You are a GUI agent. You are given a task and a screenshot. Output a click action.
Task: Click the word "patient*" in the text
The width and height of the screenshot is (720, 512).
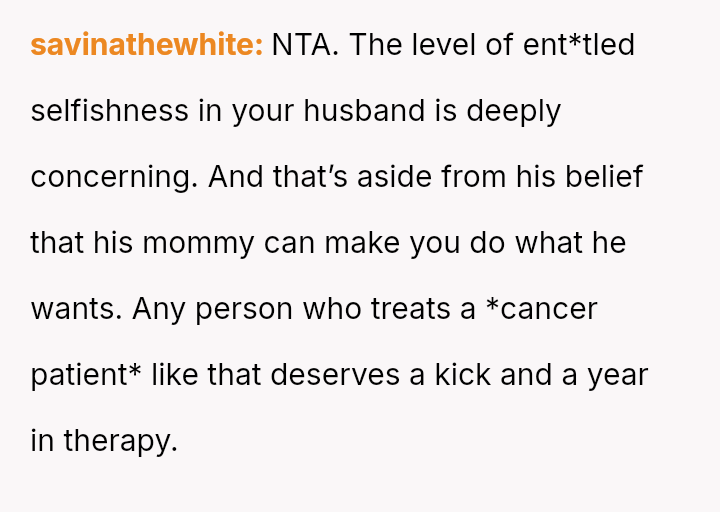(85, 375)
